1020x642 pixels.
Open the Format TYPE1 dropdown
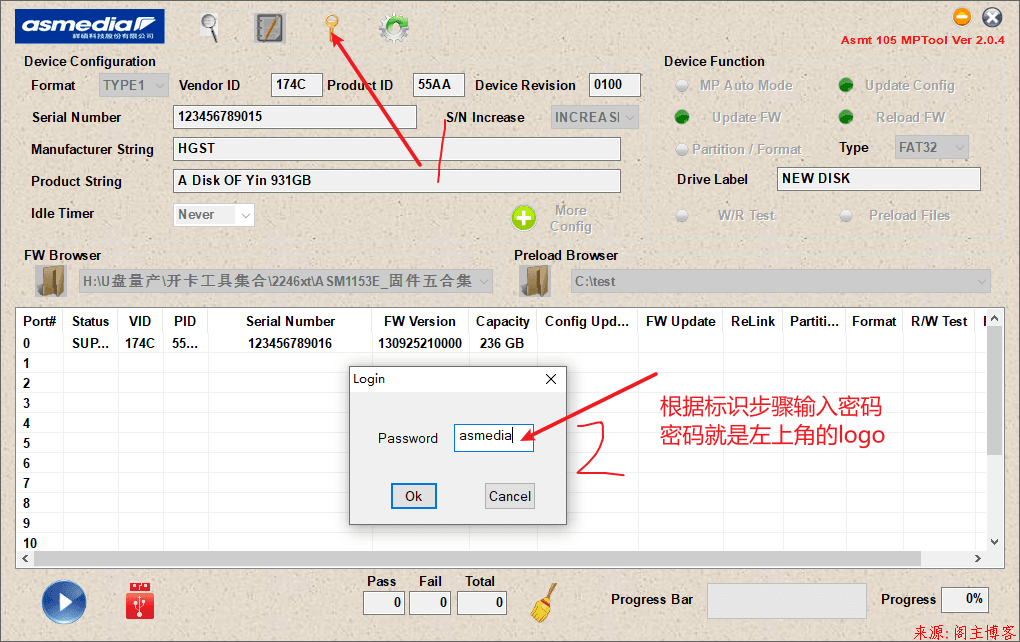[x=133, y=85]
